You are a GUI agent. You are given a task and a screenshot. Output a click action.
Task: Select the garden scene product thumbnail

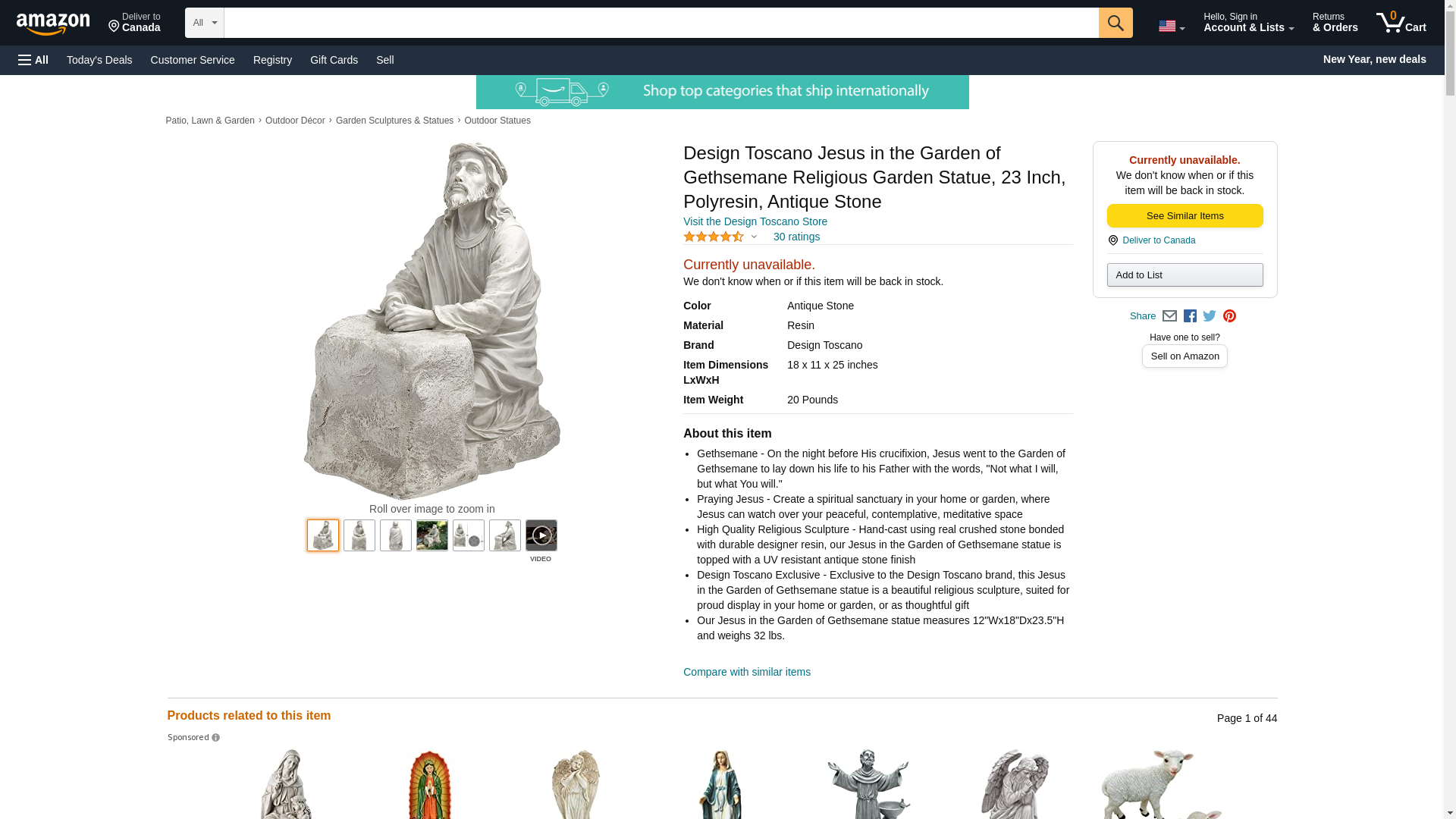point(431,535)
